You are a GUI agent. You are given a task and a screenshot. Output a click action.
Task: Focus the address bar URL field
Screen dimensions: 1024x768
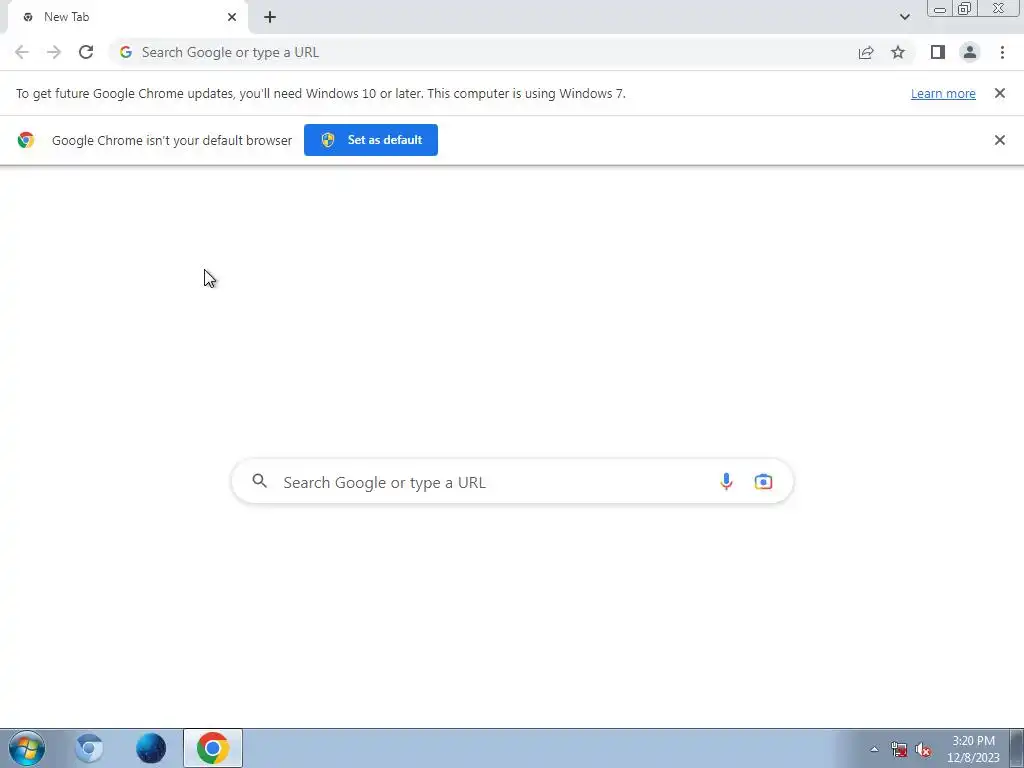tap(483, 52)
